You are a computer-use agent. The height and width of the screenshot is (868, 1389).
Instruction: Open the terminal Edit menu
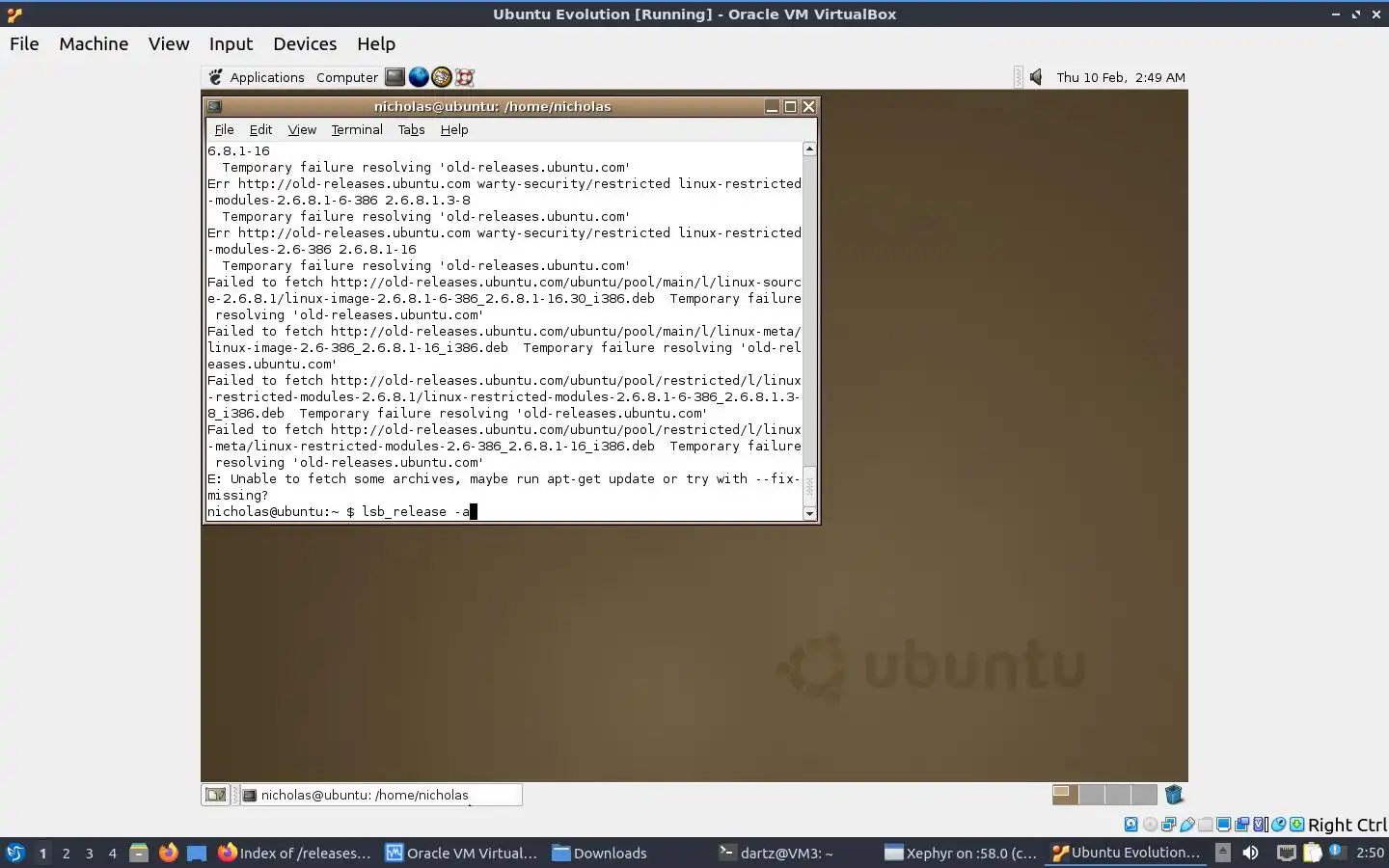coord(260,129)
